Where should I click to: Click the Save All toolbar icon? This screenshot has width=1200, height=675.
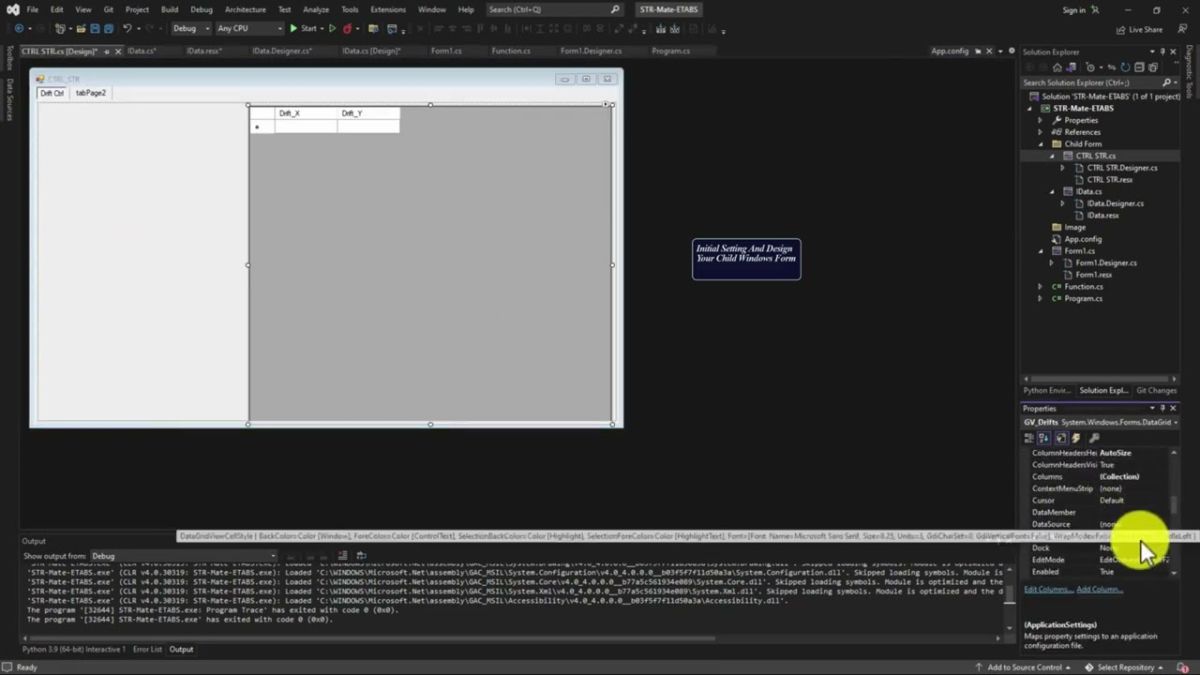(x=108, y=28)
